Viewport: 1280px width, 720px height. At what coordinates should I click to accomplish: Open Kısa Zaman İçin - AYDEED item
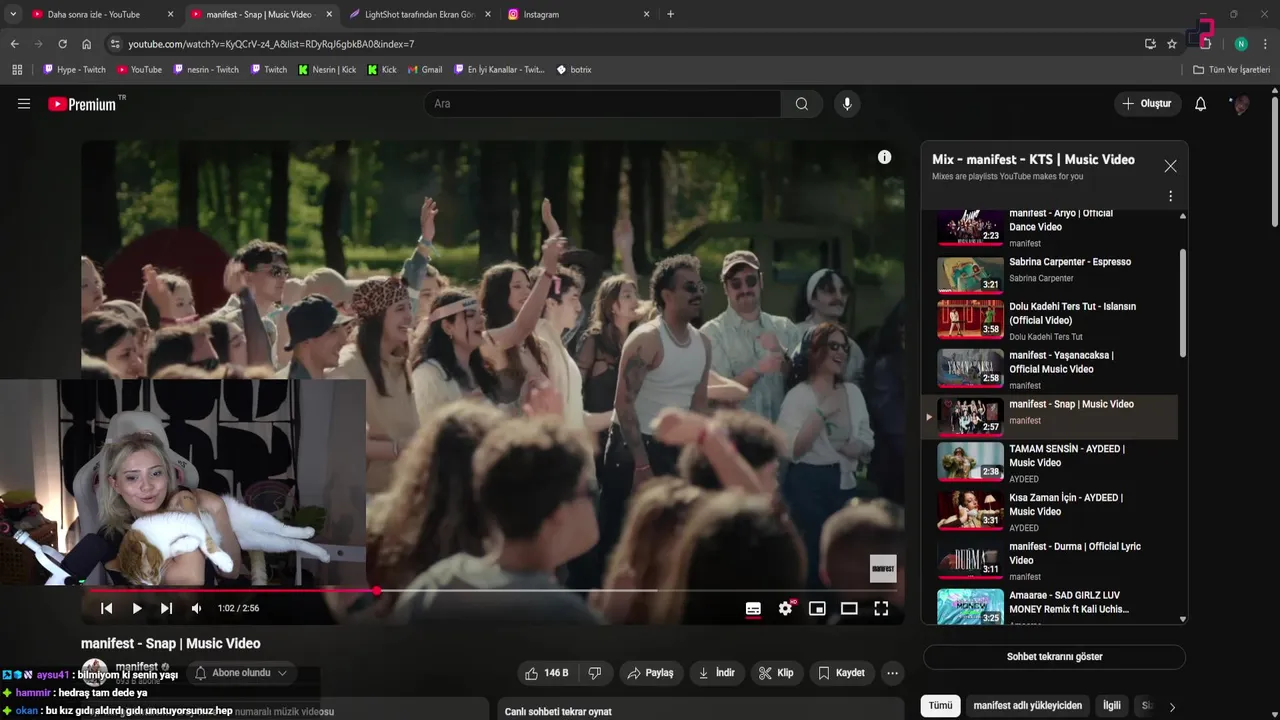[1051, 511]
